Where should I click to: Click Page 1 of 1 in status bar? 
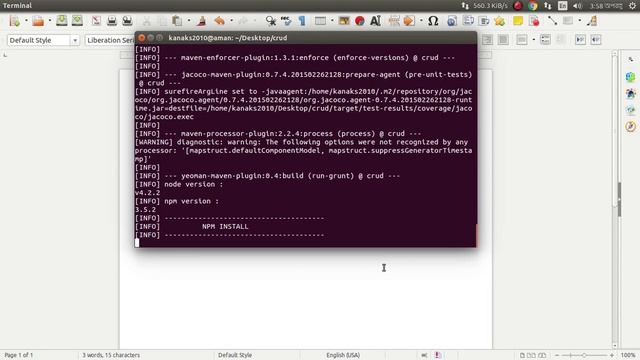(19, 355)
